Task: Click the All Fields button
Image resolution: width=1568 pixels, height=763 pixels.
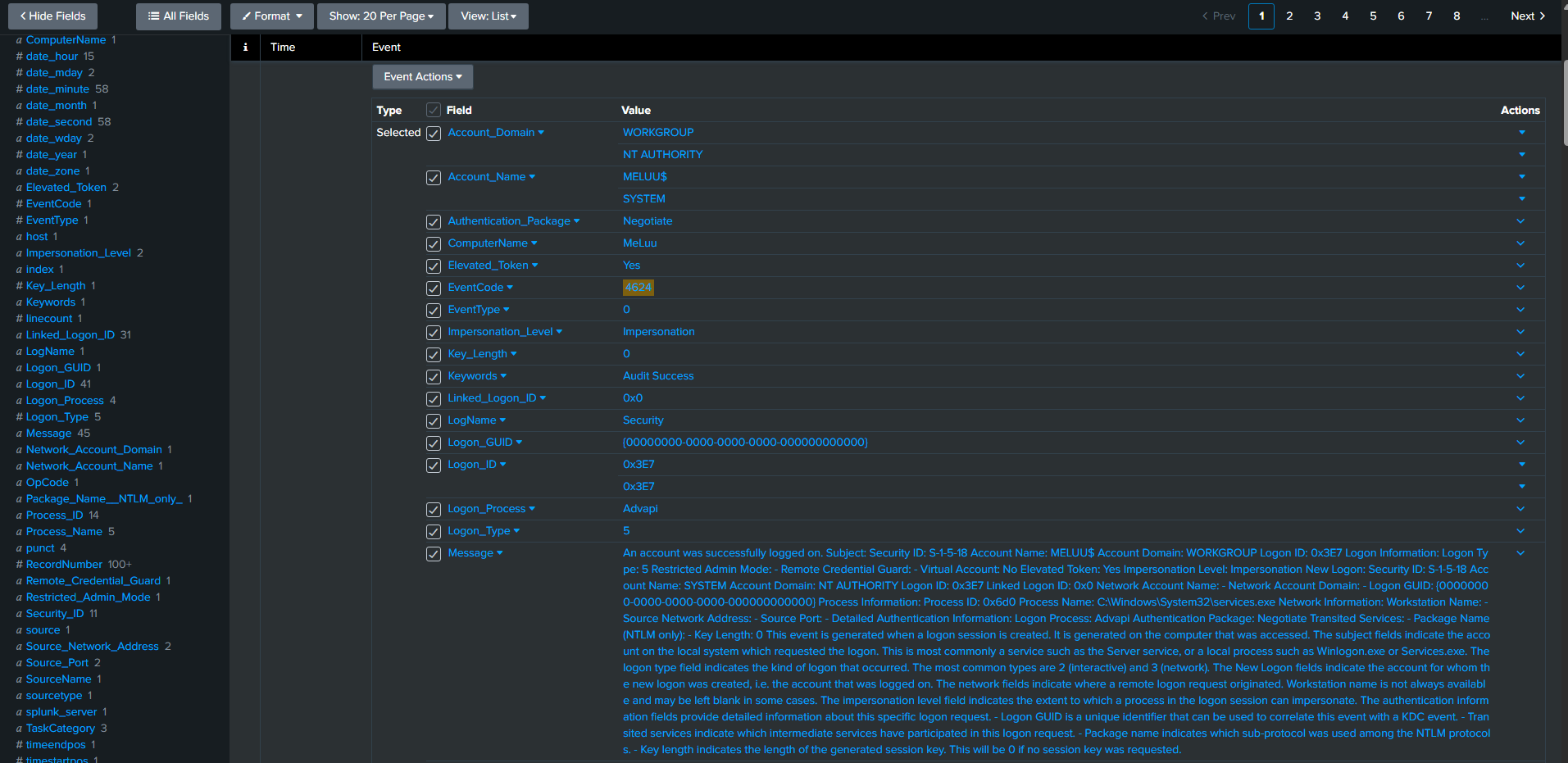Action: 179,16
